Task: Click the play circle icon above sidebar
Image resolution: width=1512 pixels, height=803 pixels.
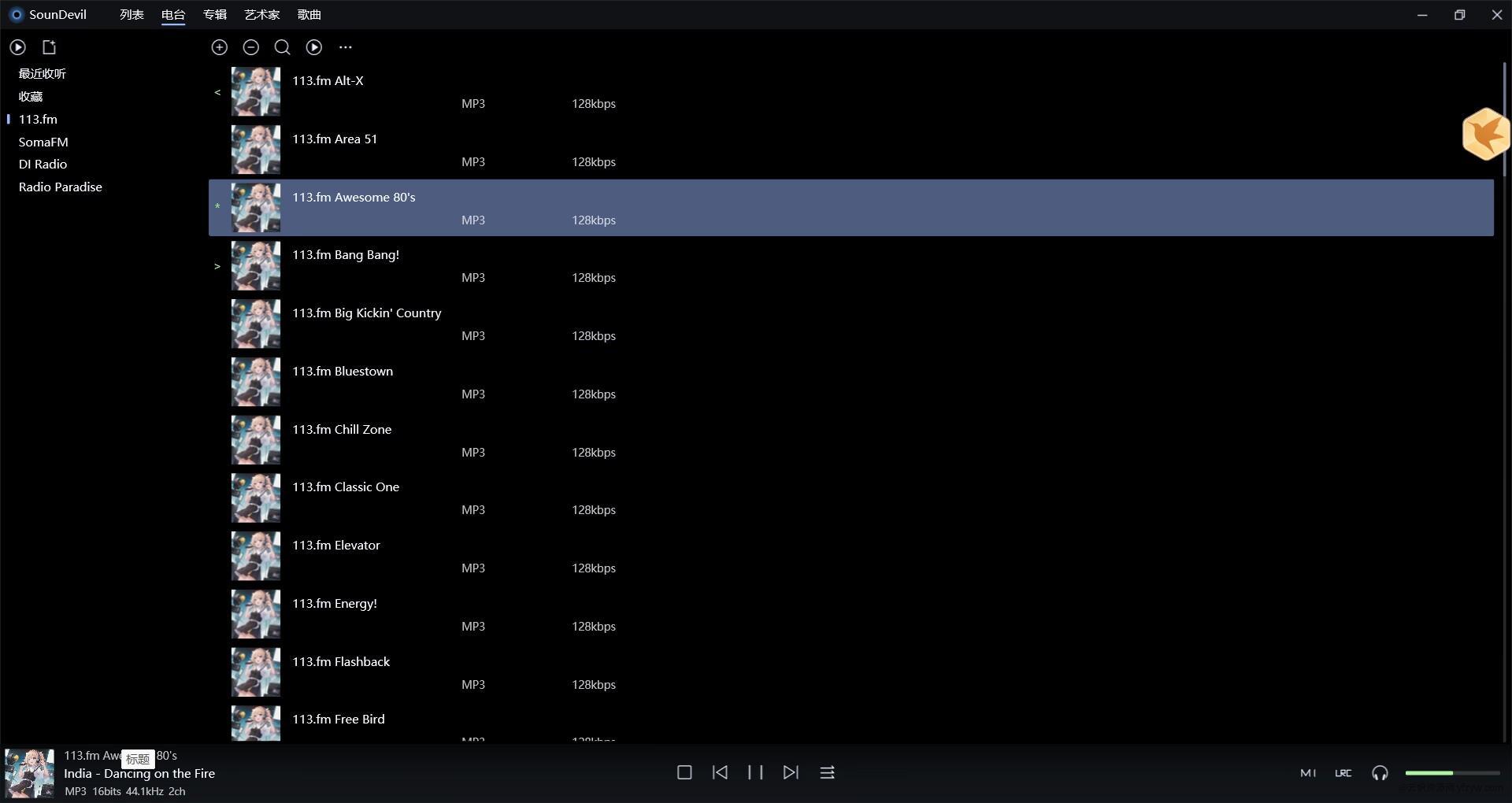Action: [x=17, y=47]
